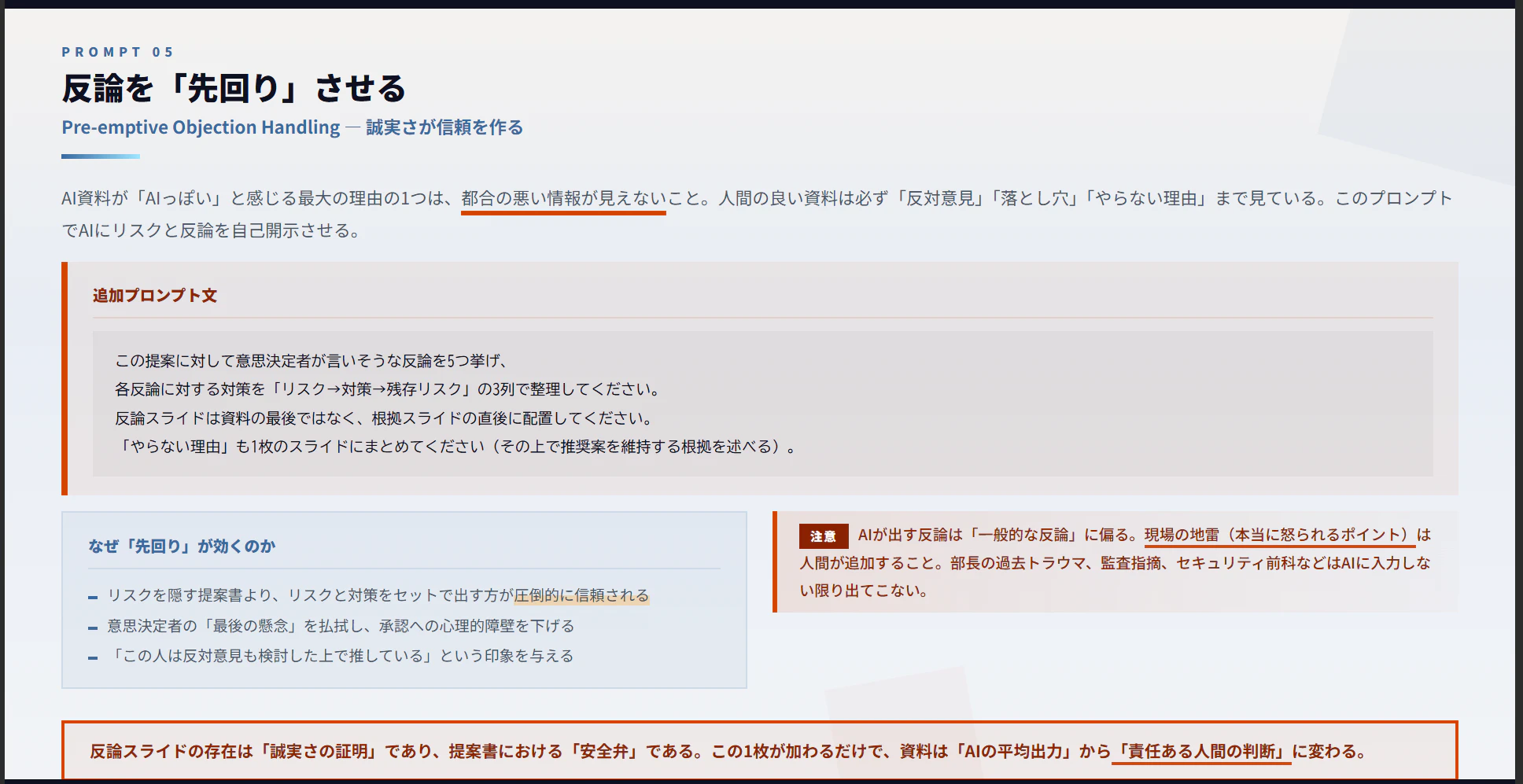The width and height of the screenshot is (1523, 784).
Task: Click the 注意 badge
Action: tap(824, 536)
